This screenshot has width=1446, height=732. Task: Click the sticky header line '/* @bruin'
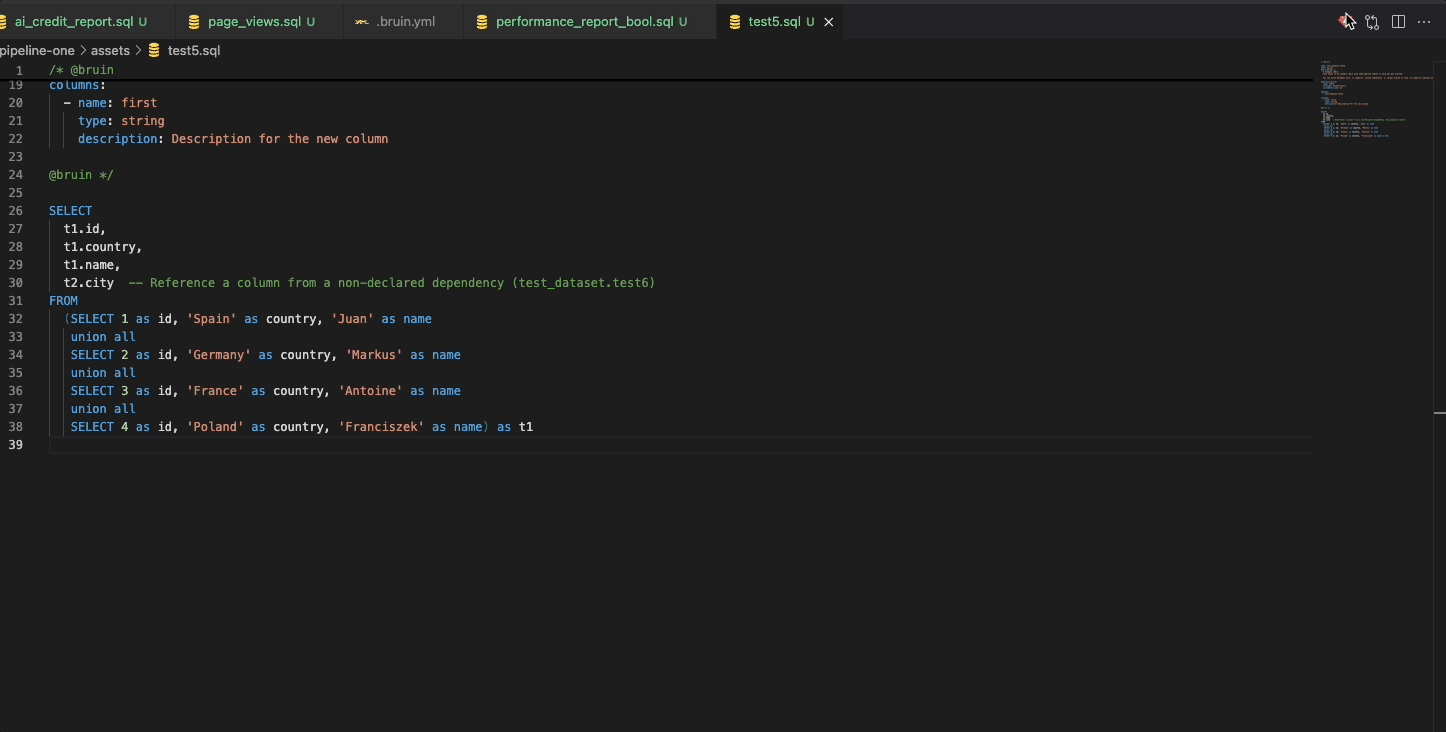click(x=81, y=70)
